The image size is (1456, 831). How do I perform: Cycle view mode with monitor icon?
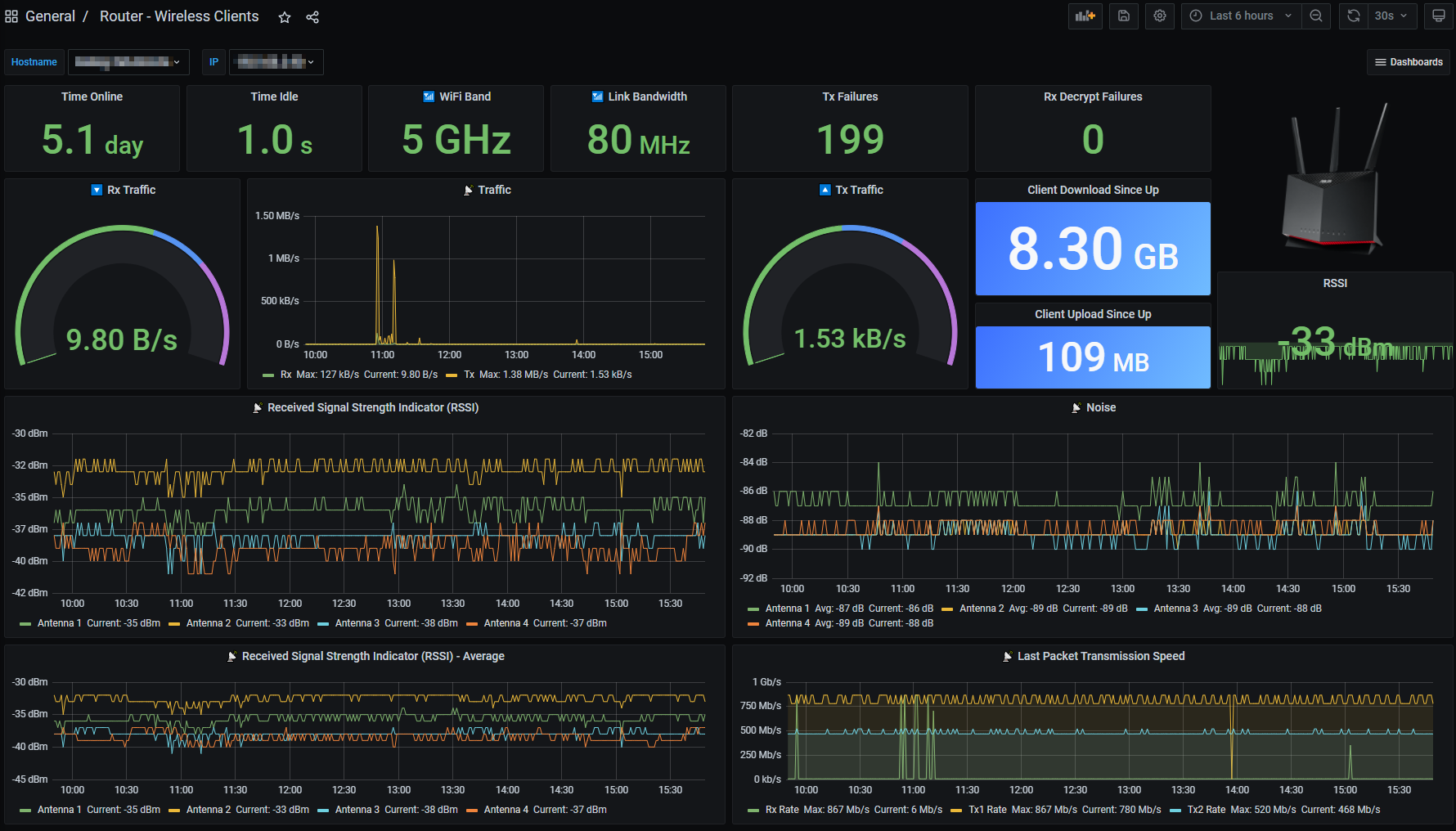[1438, 16]
